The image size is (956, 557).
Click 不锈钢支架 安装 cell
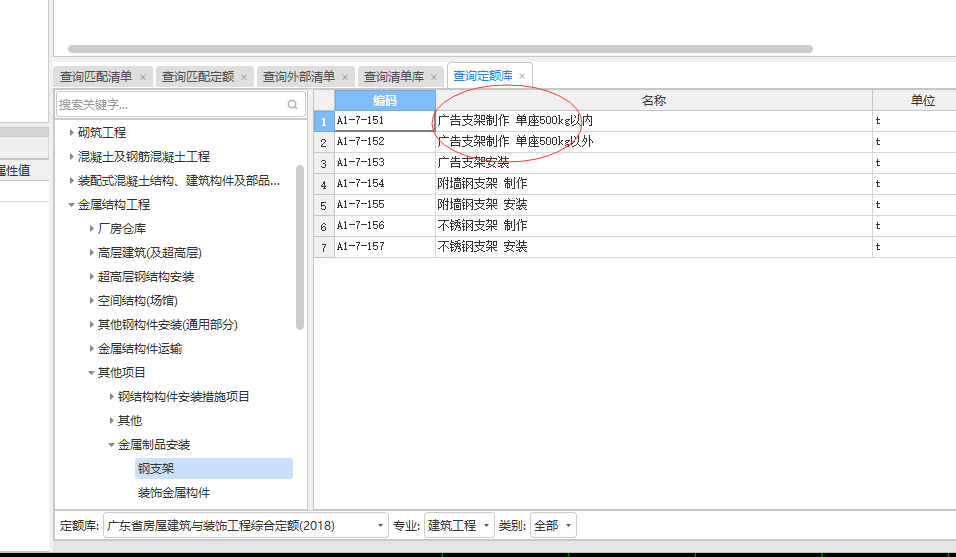[654, 247]
